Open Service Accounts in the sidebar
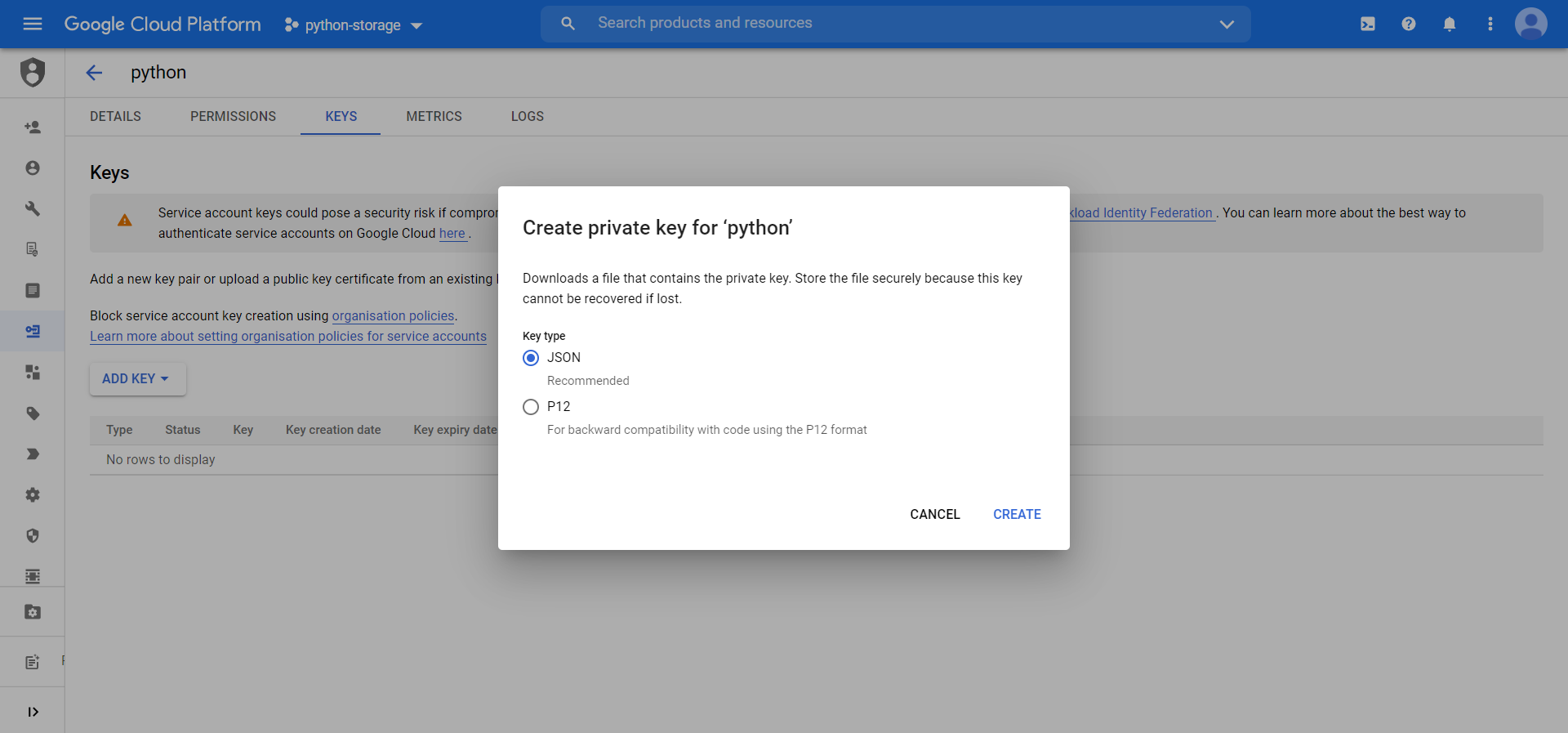This screenshot has width=1568, height=733. tap(33, 331)
